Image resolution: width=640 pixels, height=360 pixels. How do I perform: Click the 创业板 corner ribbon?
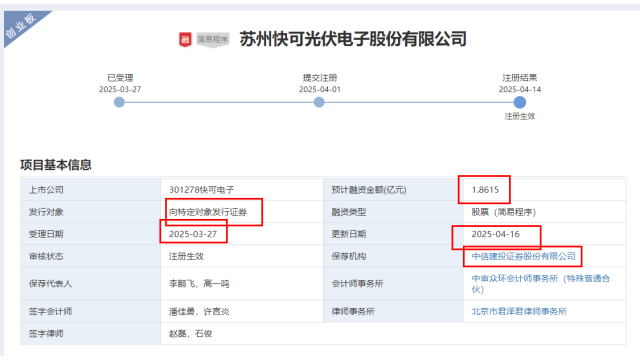coord(21,26)
